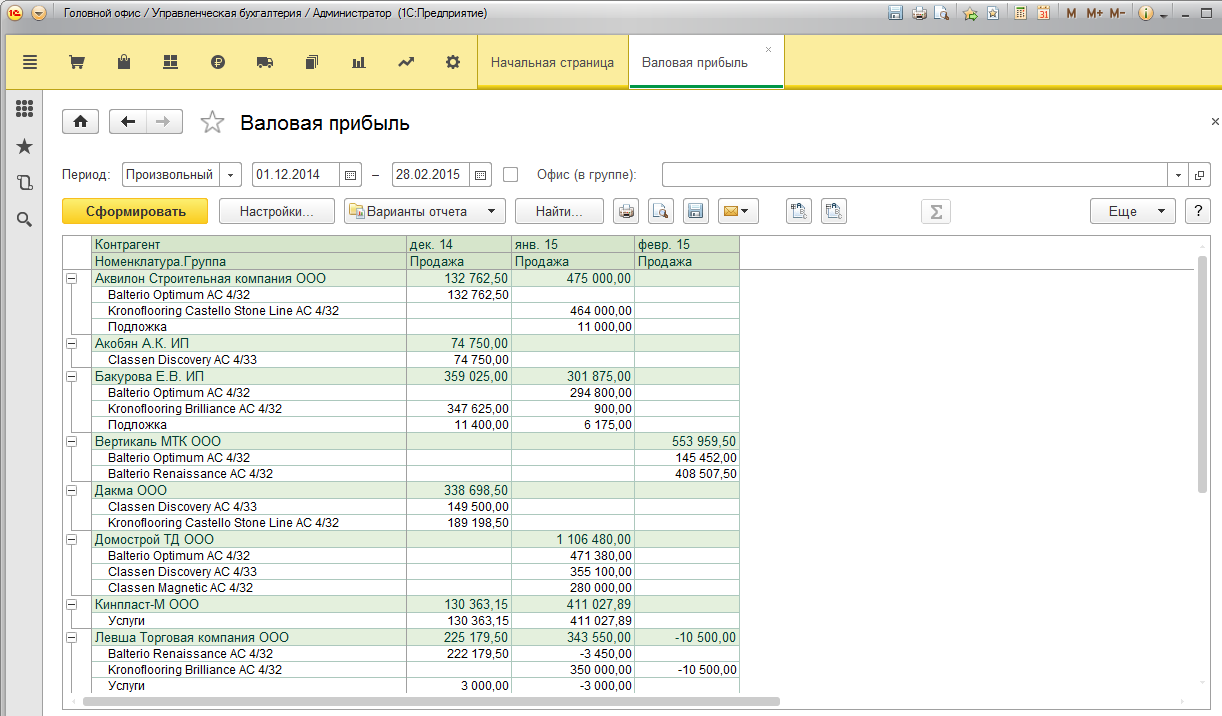This screenshot has height=716, width=1222.
Task: Open help with the question mark button
Action: tap(1197, 211)
